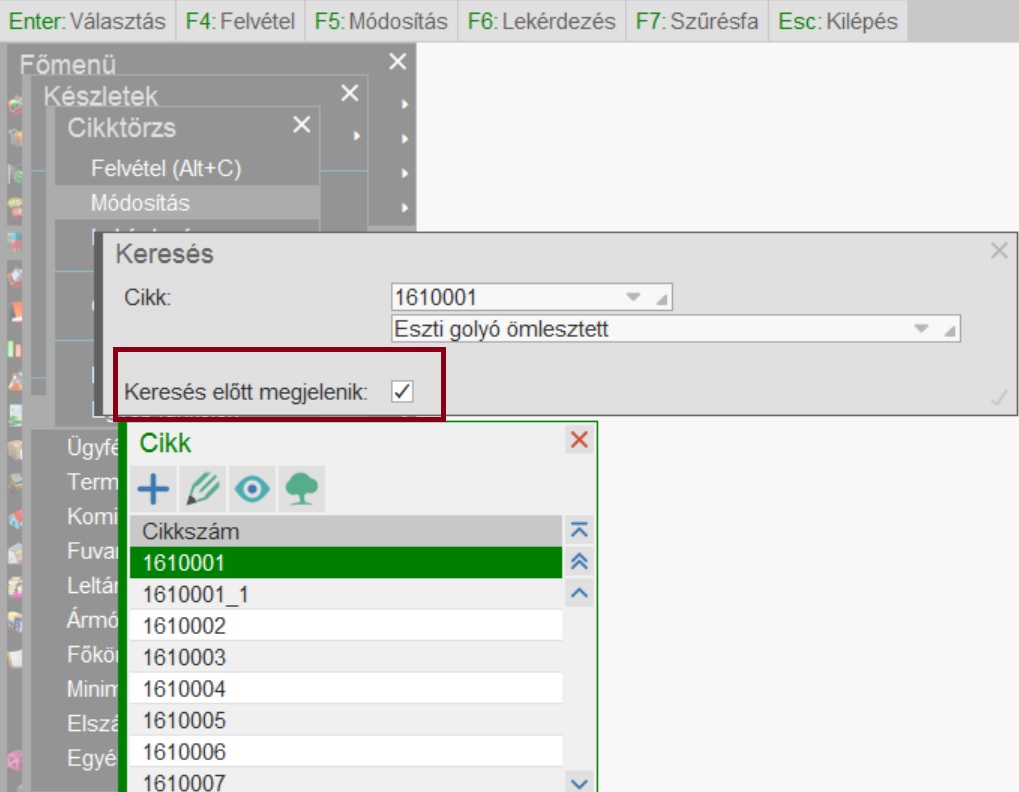Click the green tree filter icon
Image resolution: width=1019 pixels, height=792 pixels.
click(302, 489)
